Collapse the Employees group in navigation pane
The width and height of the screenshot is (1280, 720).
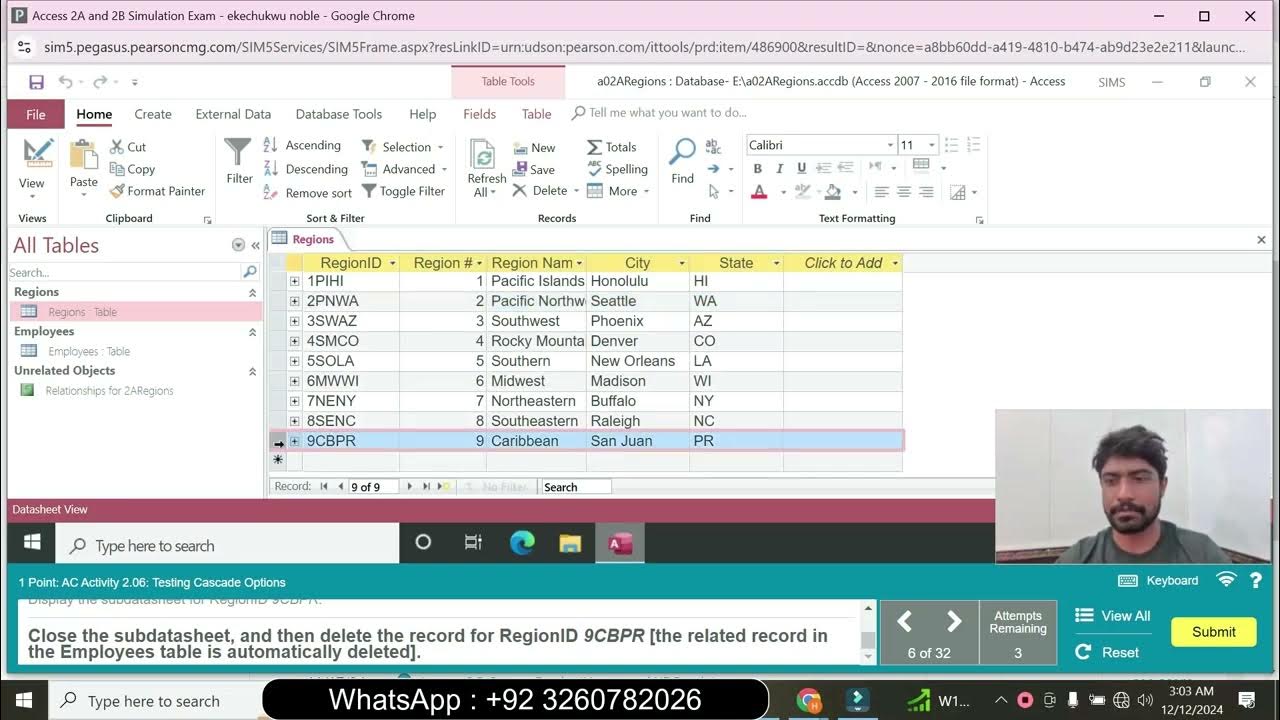(252, 331)
